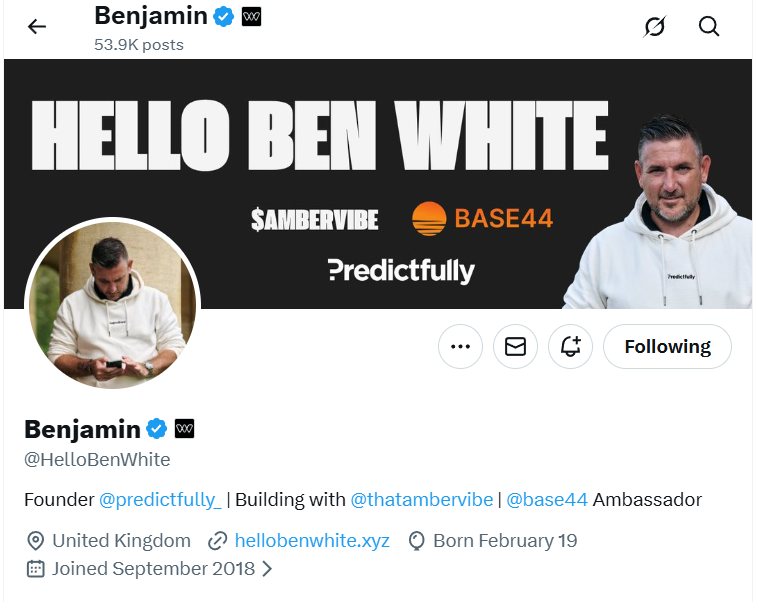Image resolution: width=757 pixels, height=602 pixels.
Task: Click the back arrow icon
Action: 37,27
